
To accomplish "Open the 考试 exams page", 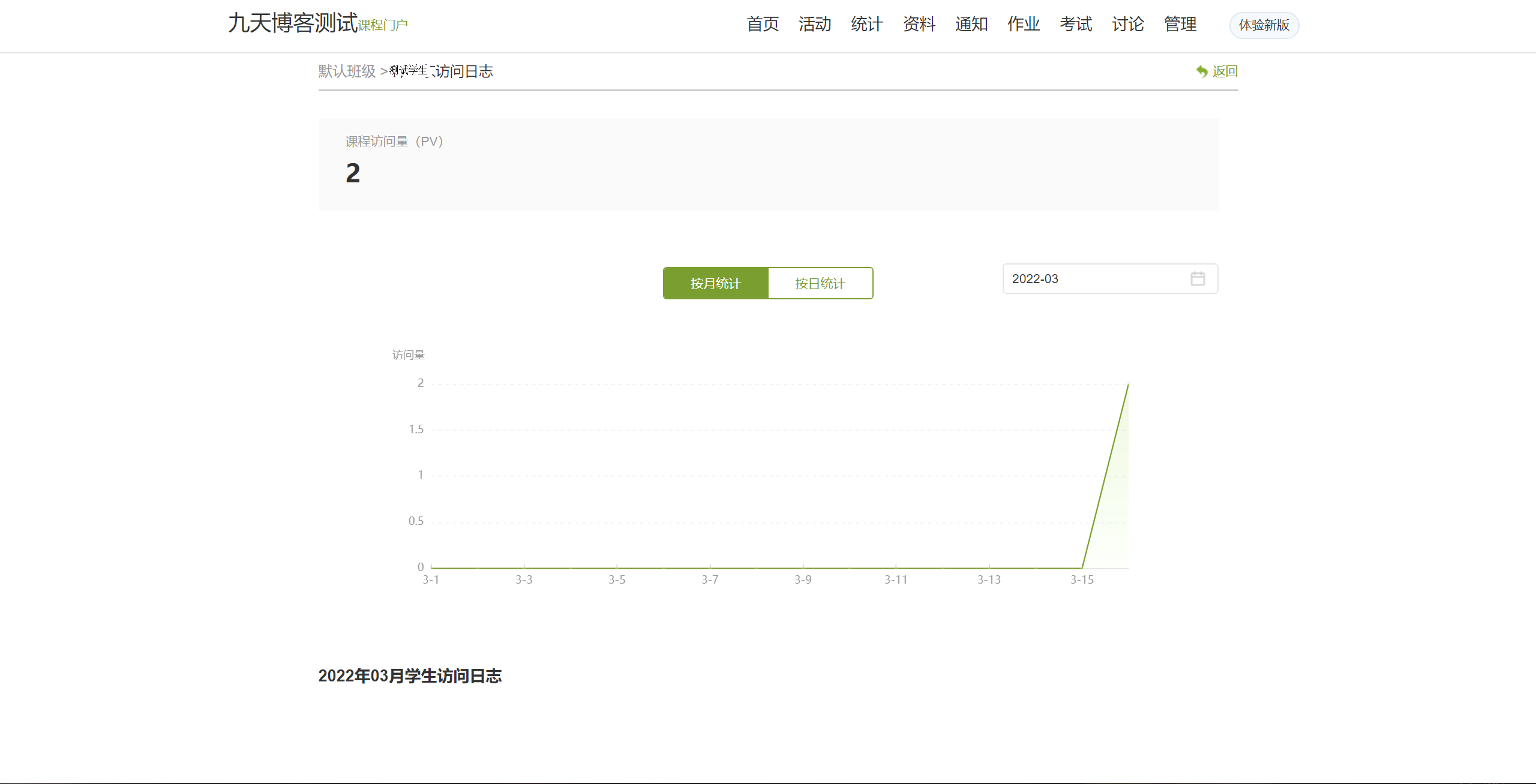I will (x=1075, y=24).
